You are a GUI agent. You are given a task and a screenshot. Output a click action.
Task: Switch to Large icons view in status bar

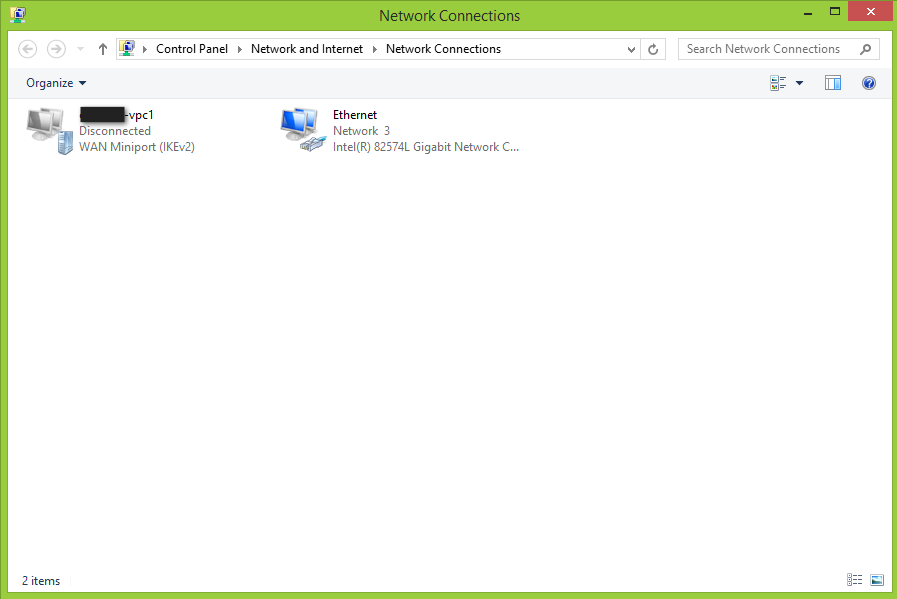[x=876, y=580]
